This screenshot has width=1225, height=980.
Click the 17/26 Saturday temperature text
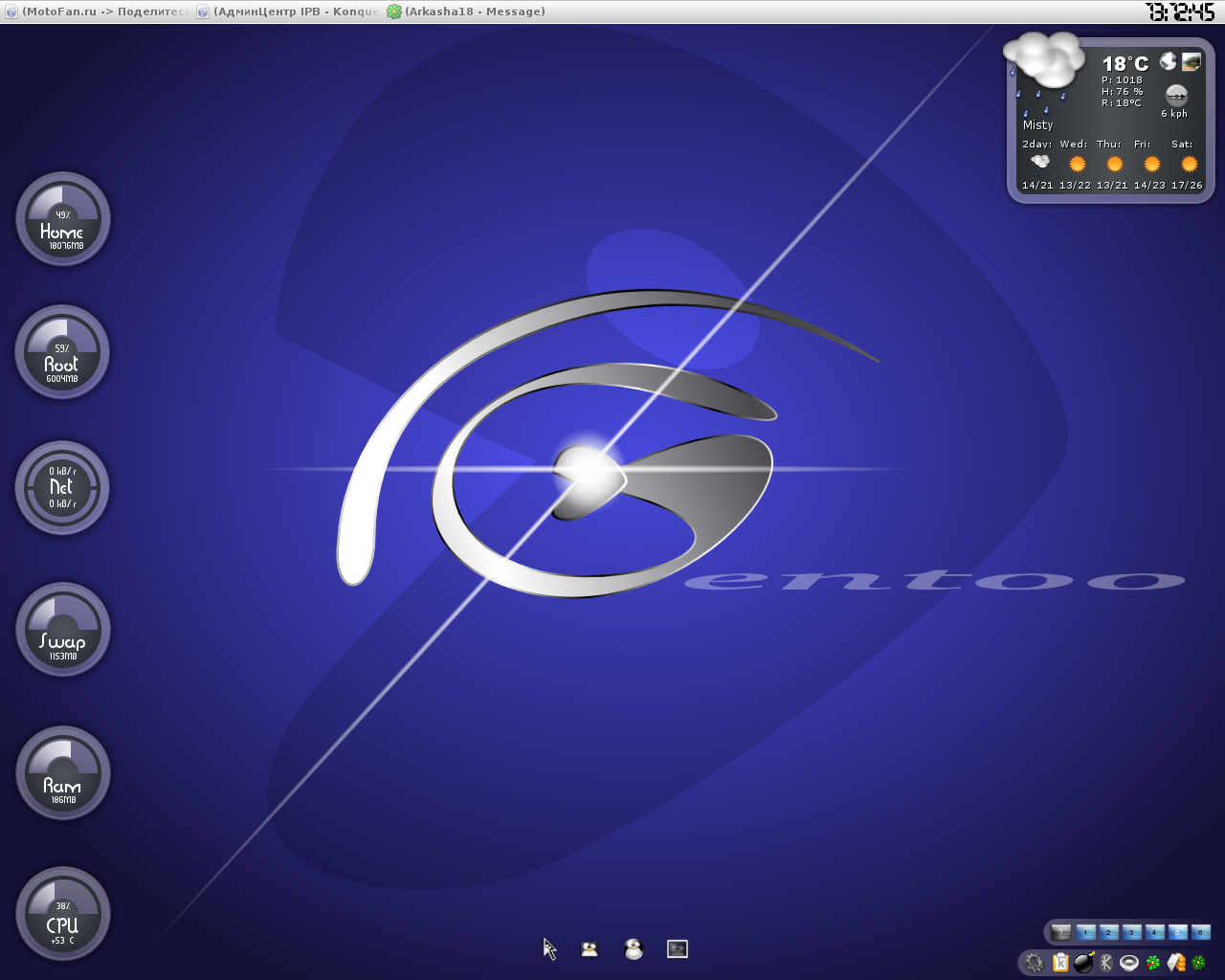coord(1187,186)
